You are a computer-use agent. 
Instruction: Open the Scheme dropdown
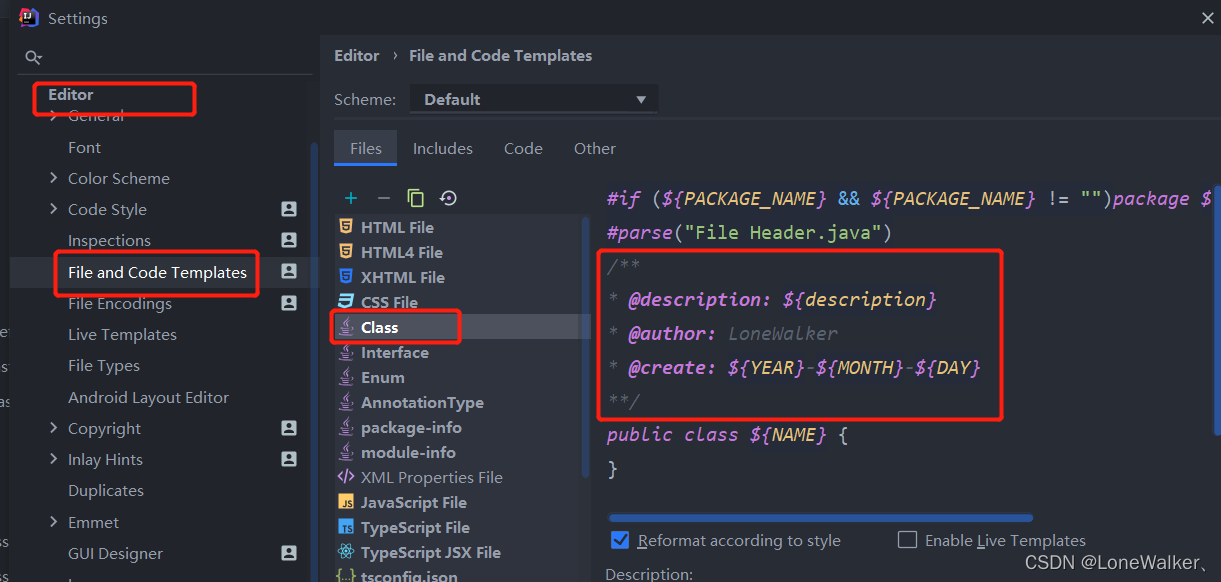(533, 99)
